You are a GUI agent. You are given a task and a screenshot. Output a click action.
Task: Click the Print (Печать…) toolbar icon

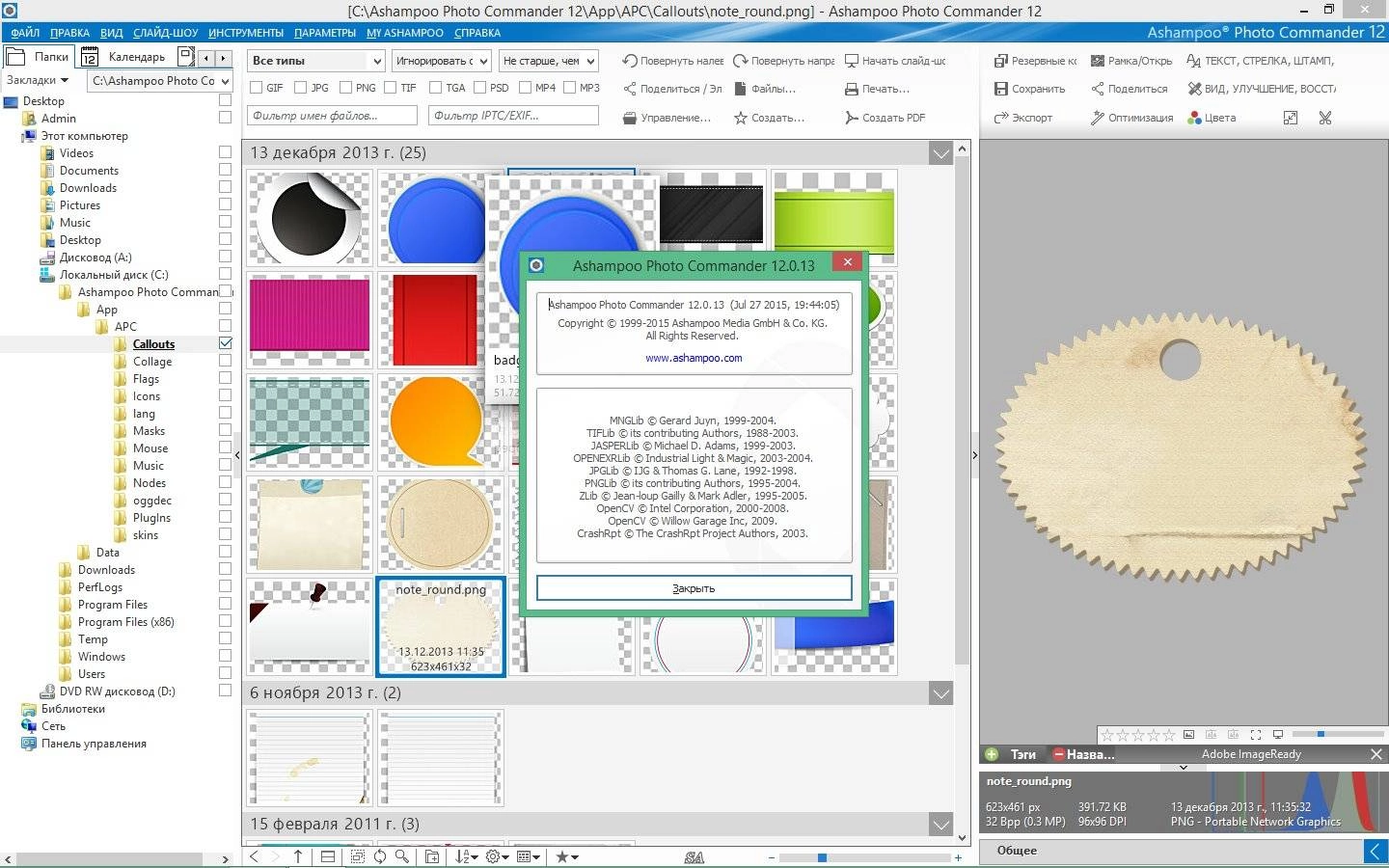[852, 89]
